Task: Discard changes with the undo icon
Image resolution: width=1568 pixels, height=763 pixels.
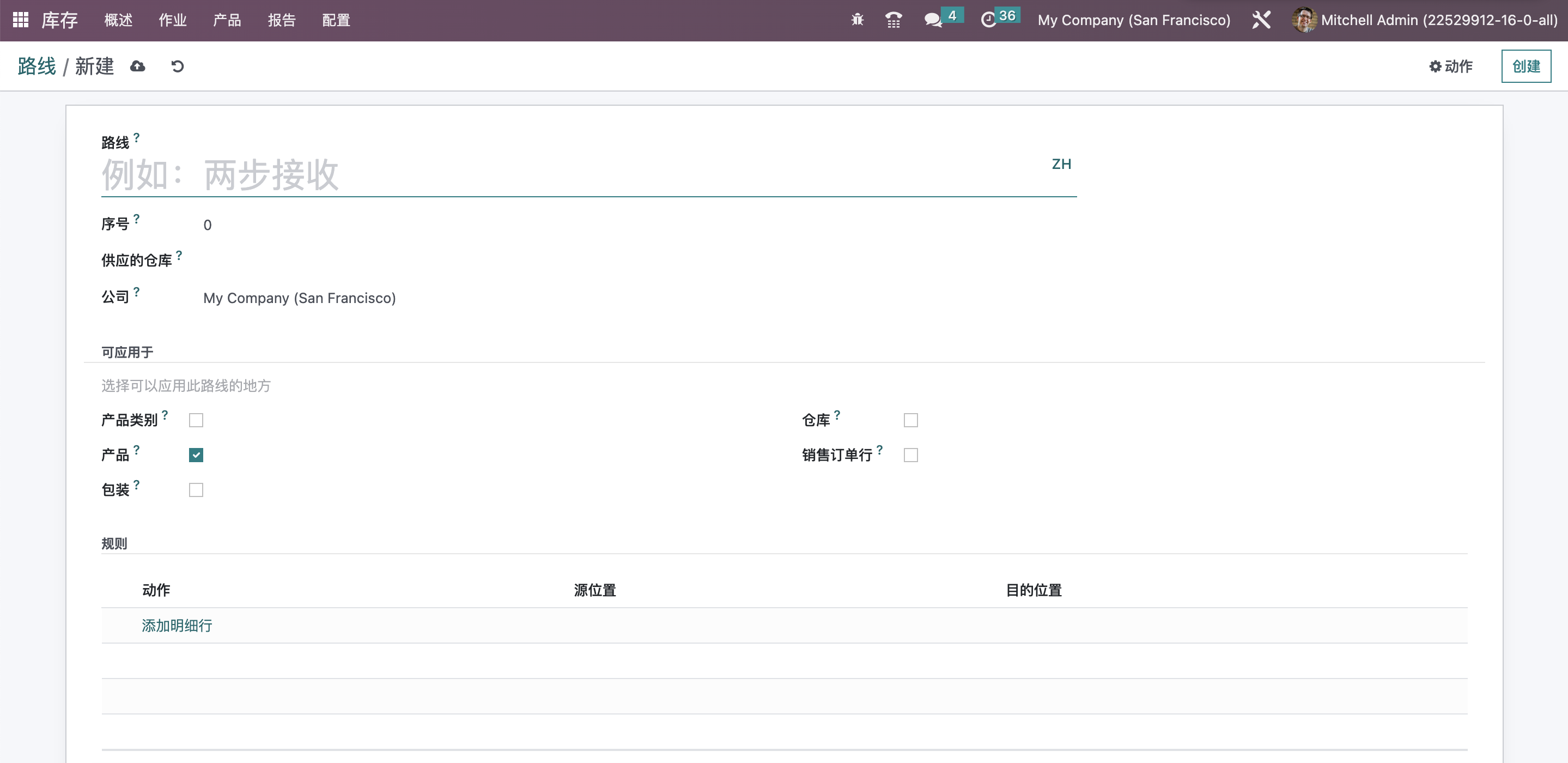Action: 177,66
